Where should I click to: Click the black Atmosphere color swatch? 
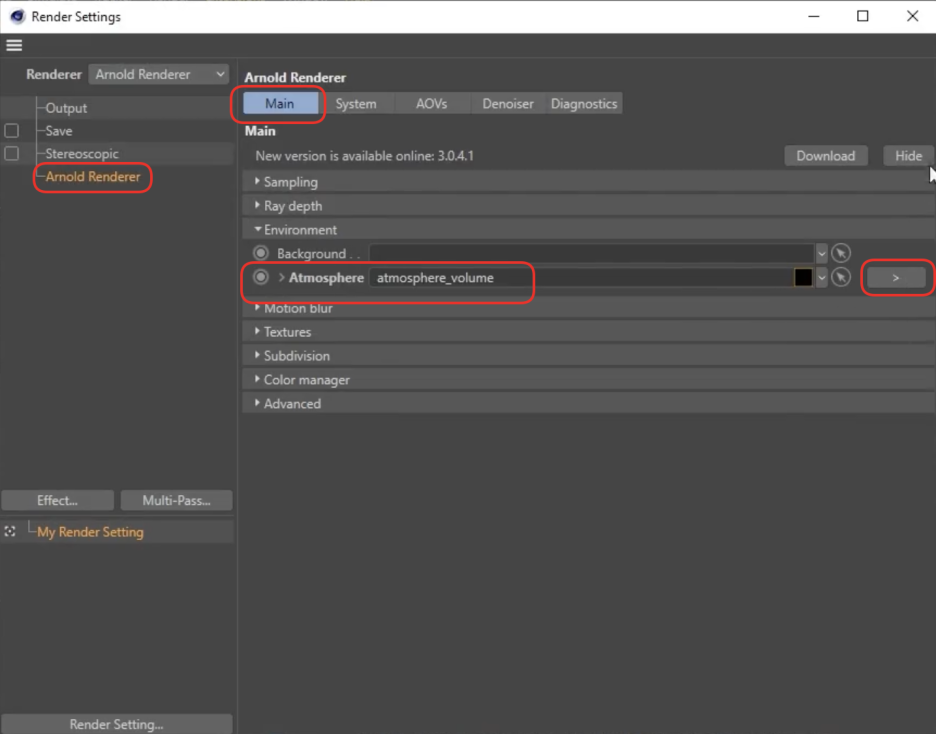click(x=803, y=277)
